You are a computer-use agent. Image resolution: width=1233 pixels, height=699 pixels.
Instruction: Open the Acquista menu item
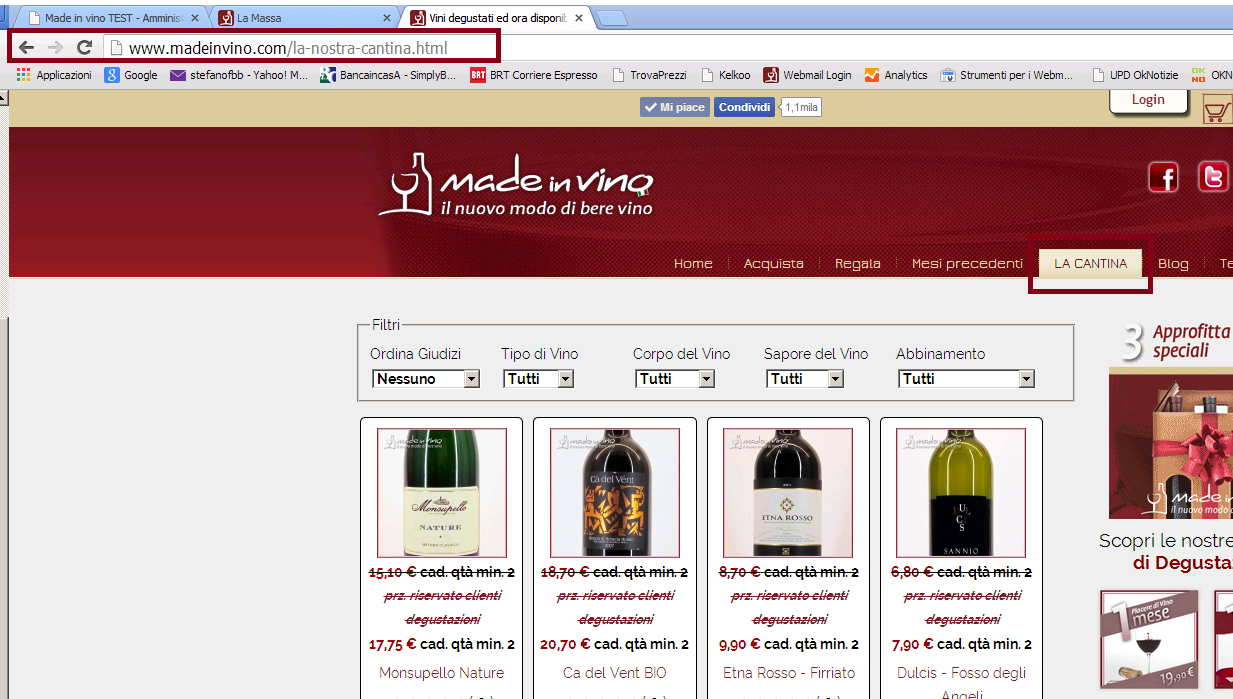click(773, 264)
